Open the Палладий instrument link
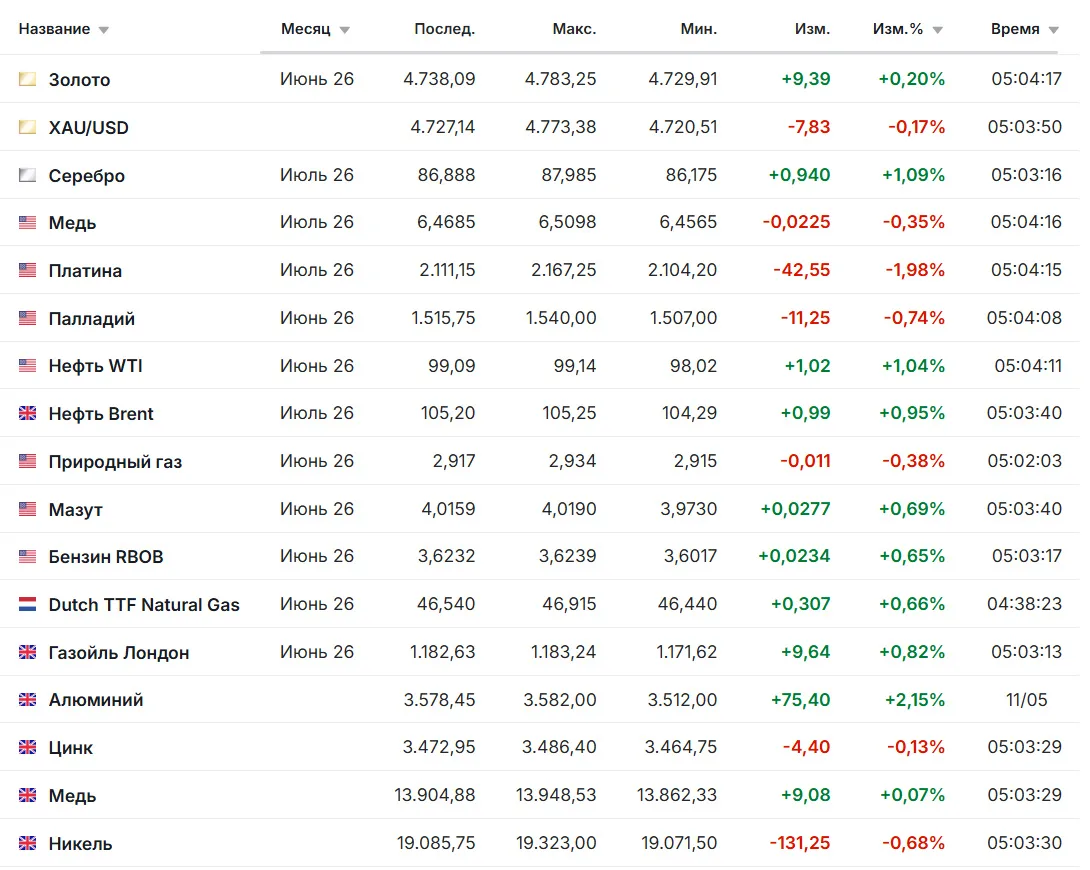This screenshot has width=1090, height=870. click(92, 319)
